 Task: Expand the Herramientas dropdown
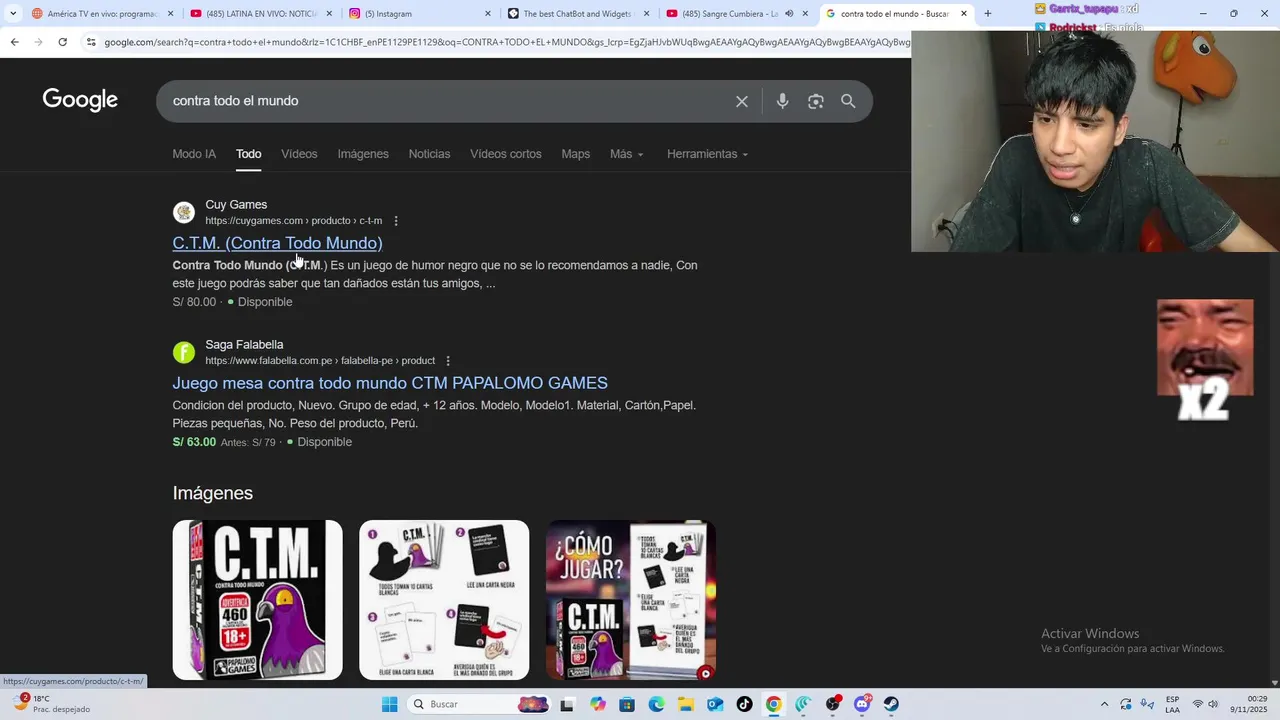tap(707, 154)
